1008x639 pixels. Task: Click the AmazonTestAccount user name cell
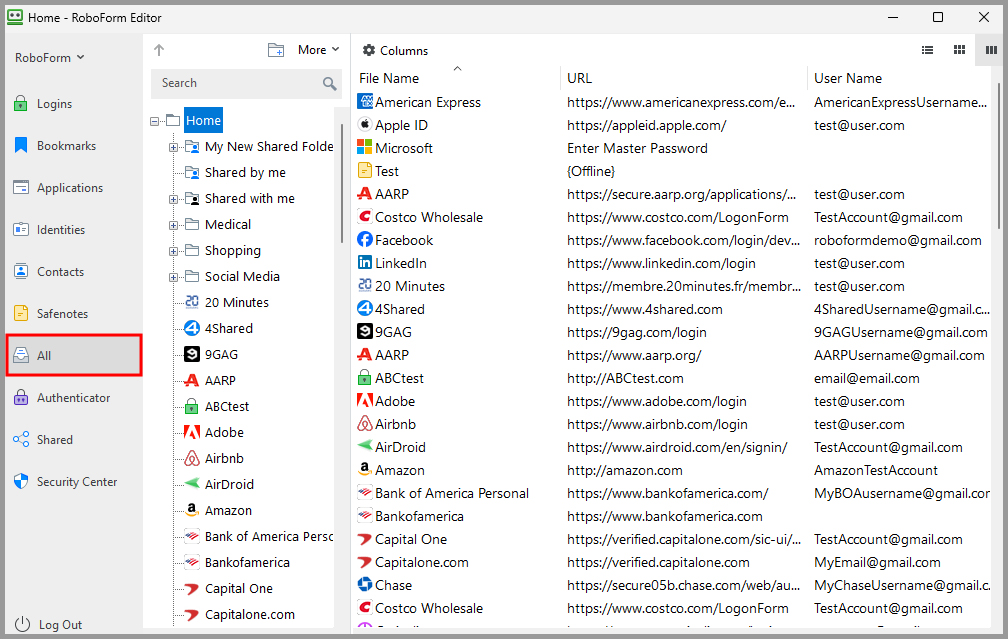[876, 470]
